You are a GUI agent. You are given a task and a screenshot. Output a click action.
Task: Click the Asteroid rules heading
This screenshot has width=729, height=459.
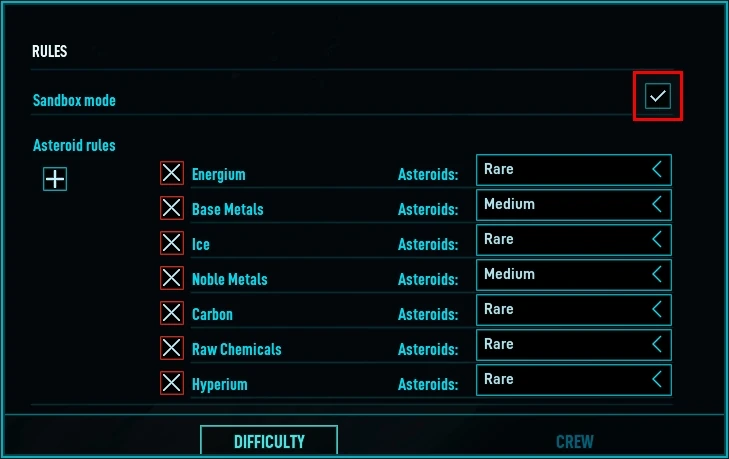click(x=74, y=146)
